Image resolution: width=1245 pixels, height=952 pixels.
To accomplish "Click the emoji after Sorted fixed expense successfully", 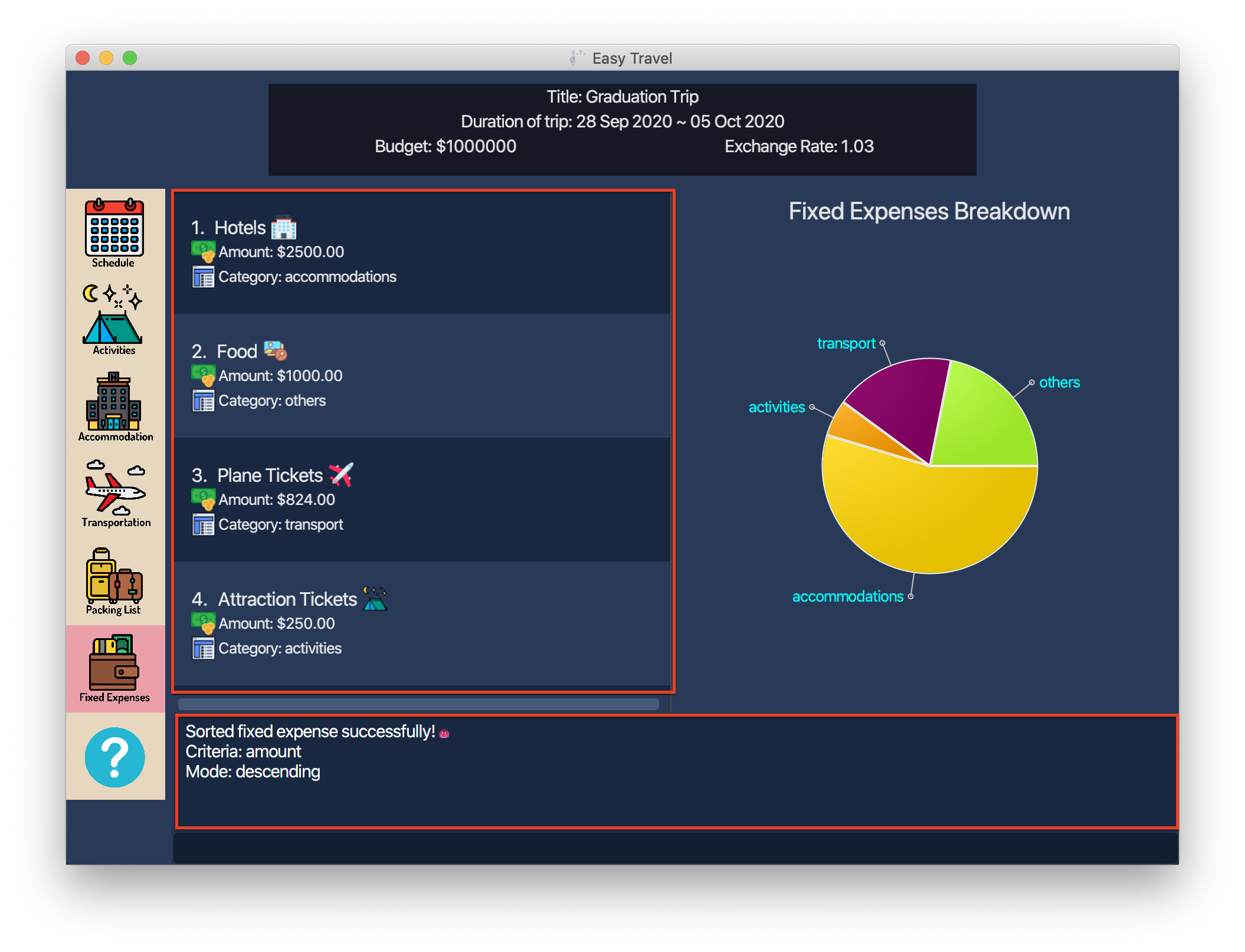I will tap(444, 733).
